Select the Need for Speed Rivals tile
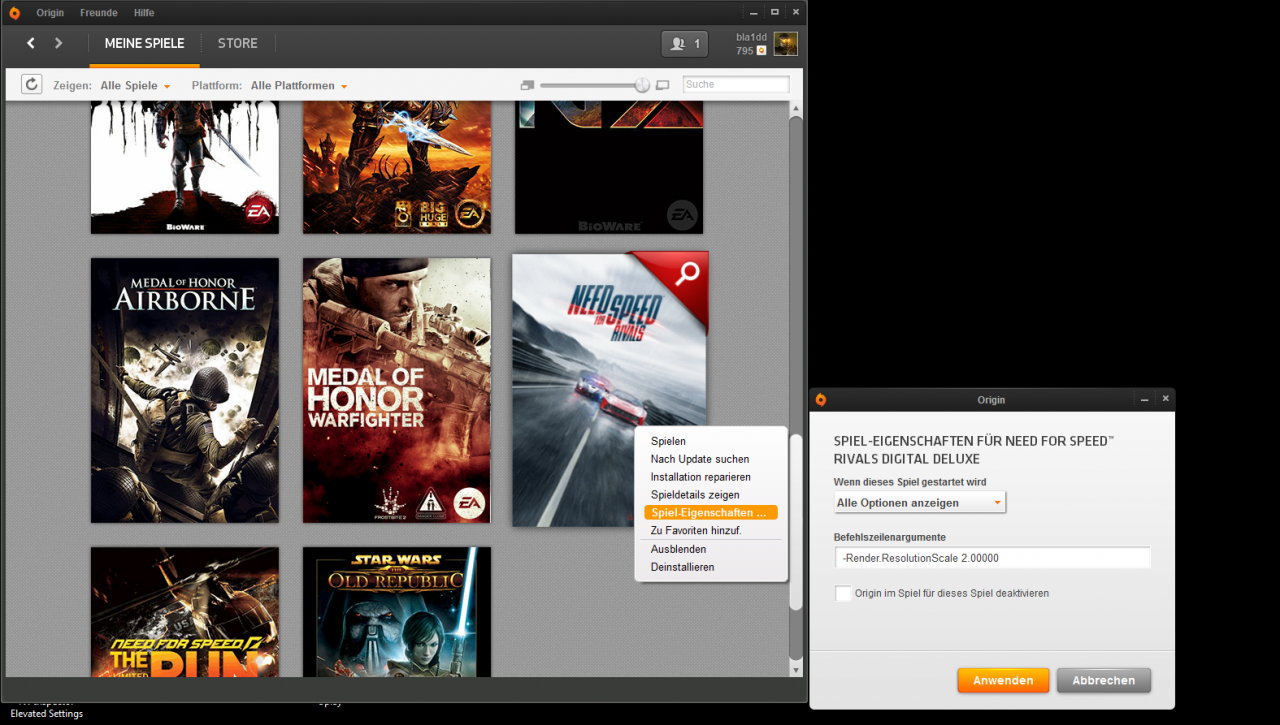Screen dimensions: 1280x725 click(x=610, y=390)
